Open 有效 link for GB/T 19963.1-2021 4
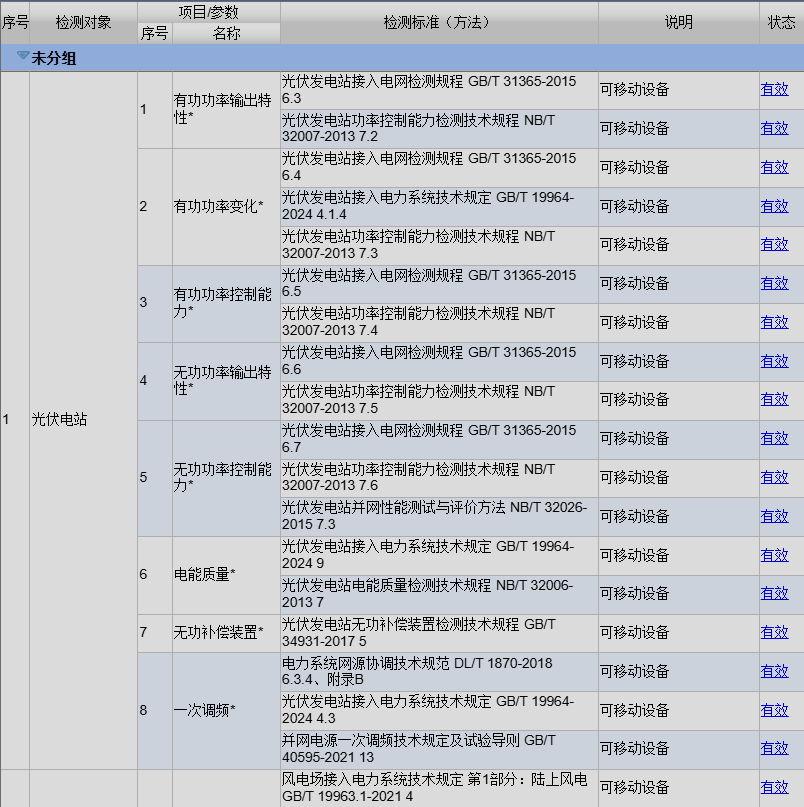 [x=774, y=787]
